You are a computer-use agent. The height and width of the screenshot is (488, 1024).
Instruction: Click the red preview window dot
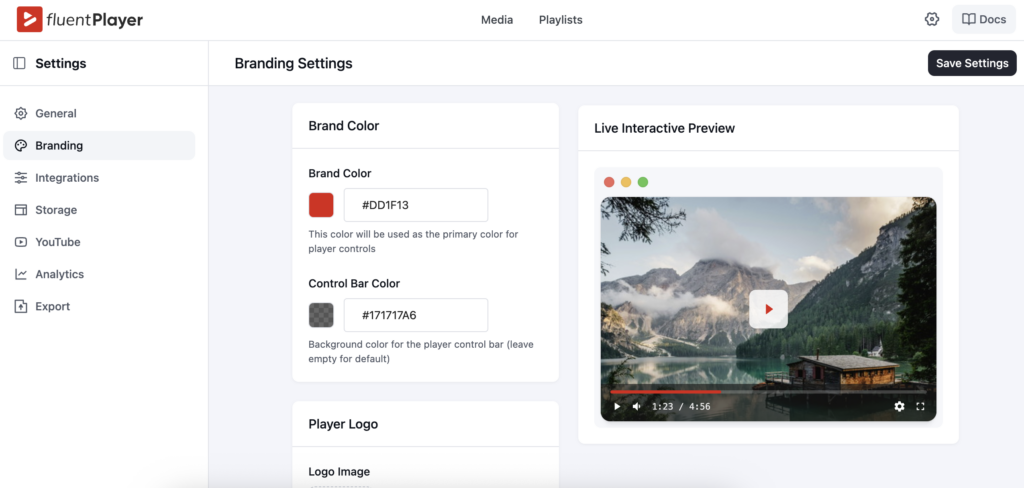coord(609,182)
